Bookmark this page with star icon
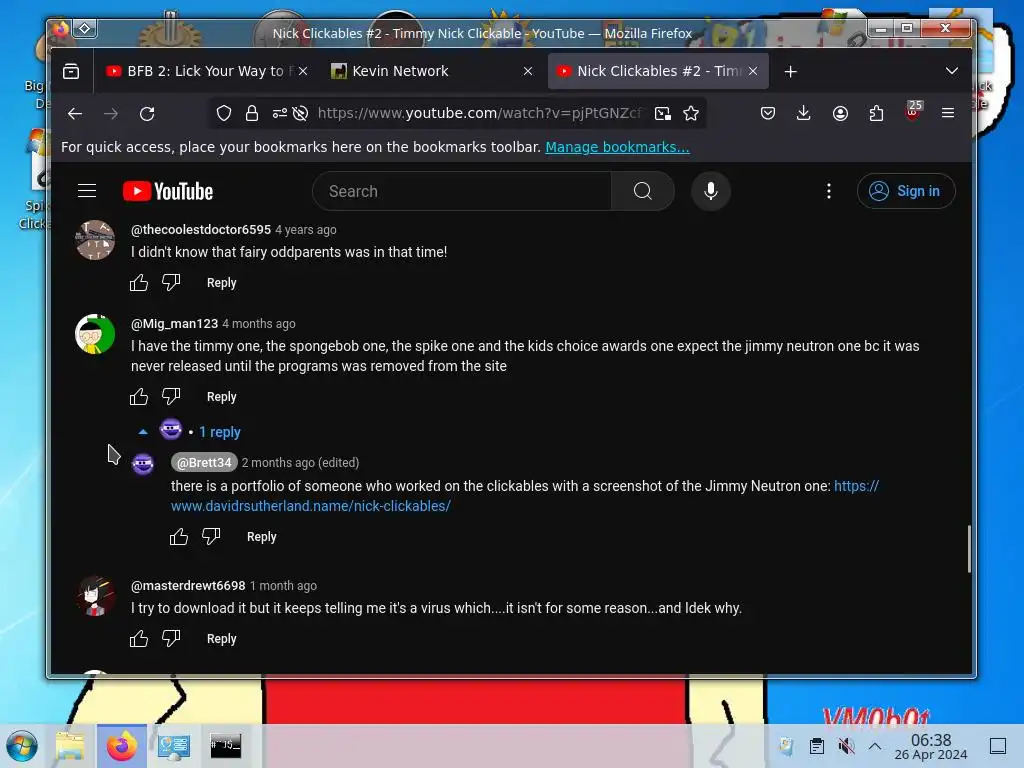 (691, 114)
